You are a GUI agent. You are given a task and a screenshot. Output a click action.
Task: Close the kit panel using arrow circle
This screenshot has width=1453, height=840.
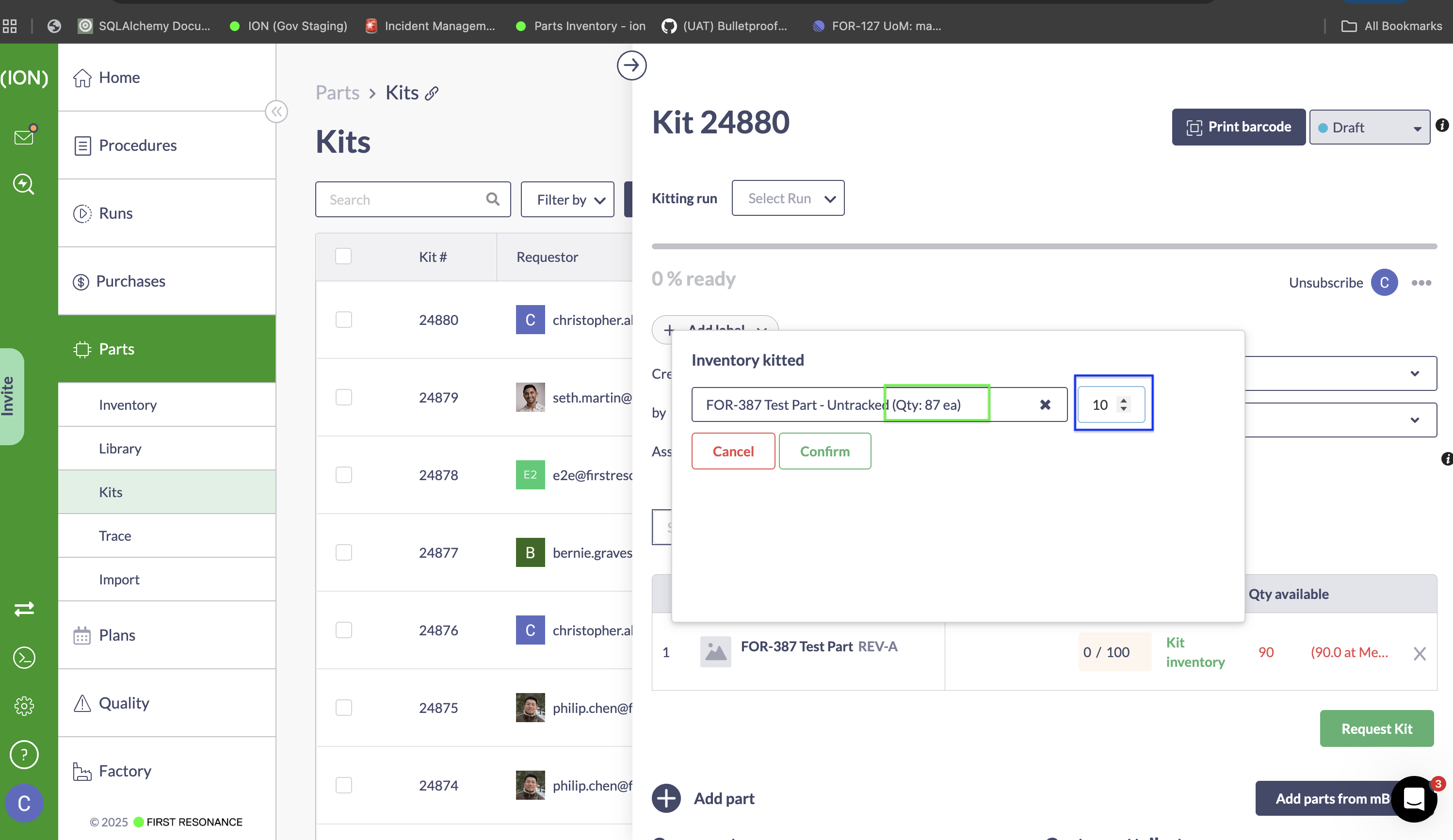click(631, 65)
